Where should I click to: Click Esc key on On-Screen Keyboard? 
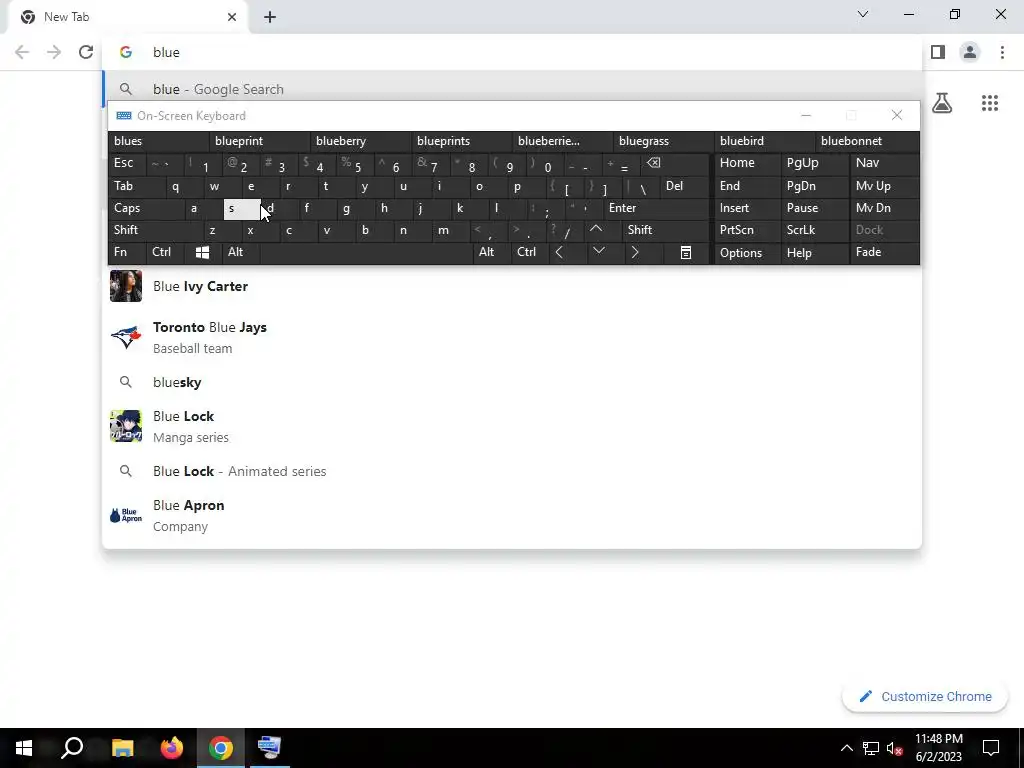pyautogui.click(x=127, y=163)
